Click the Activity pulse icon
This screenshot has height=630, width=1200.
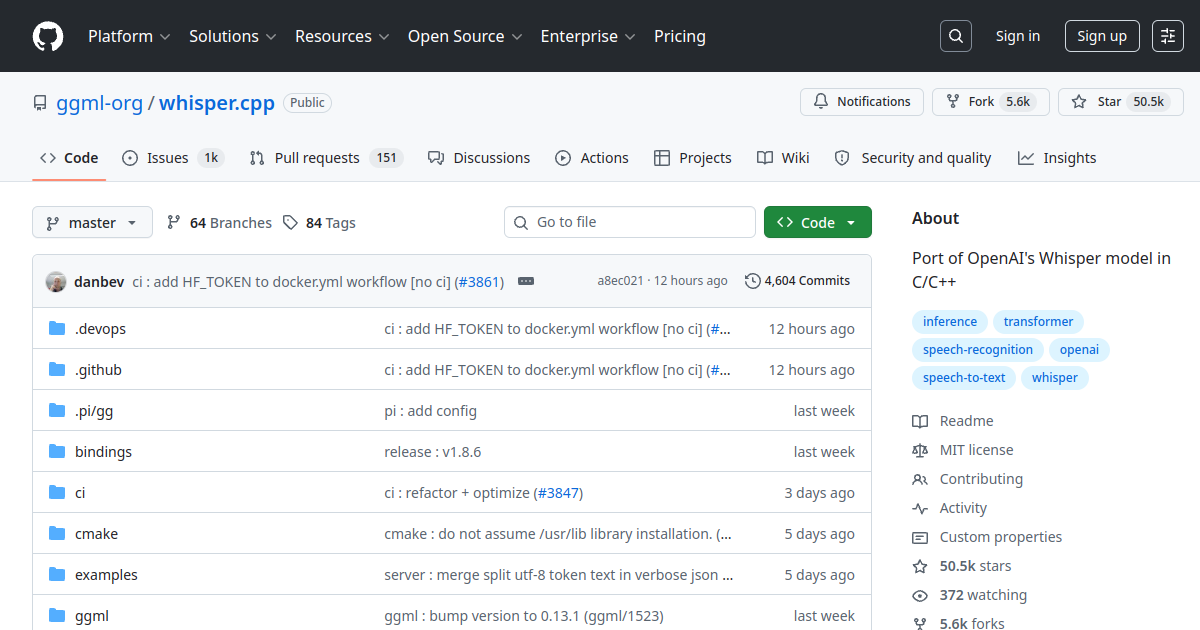(x=920, y=508)
